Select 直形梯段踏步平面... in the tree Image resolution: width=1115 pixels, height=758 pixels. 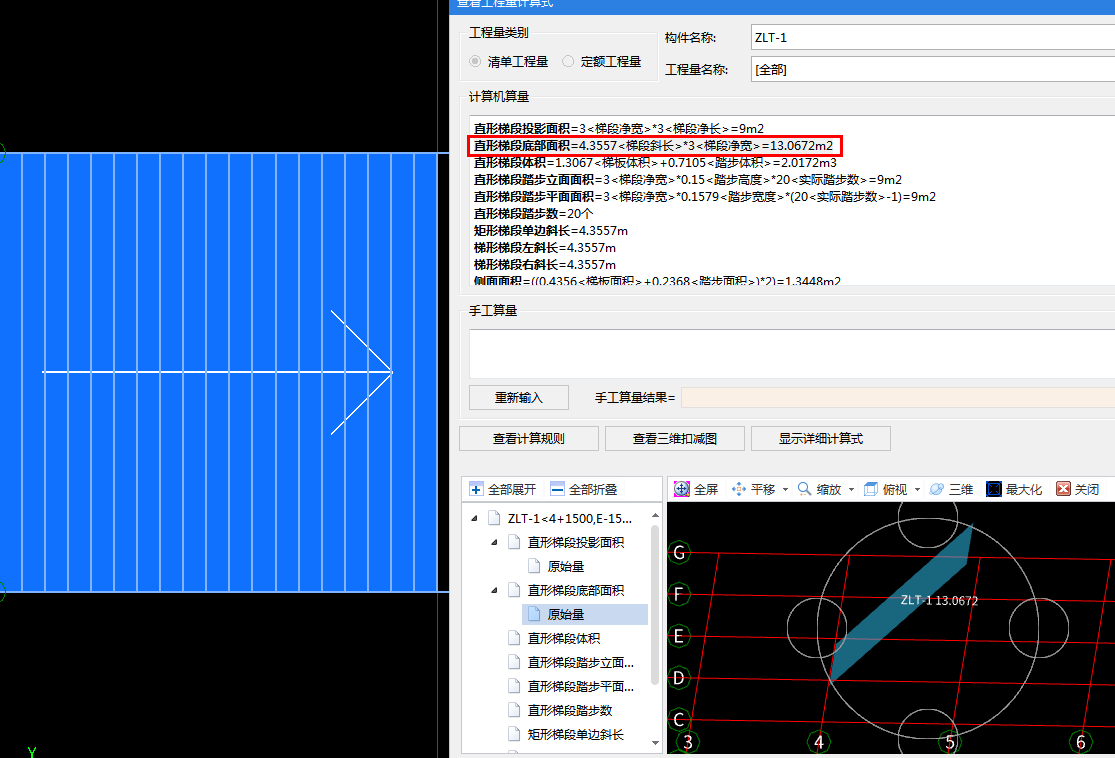[x=580, y=686]
